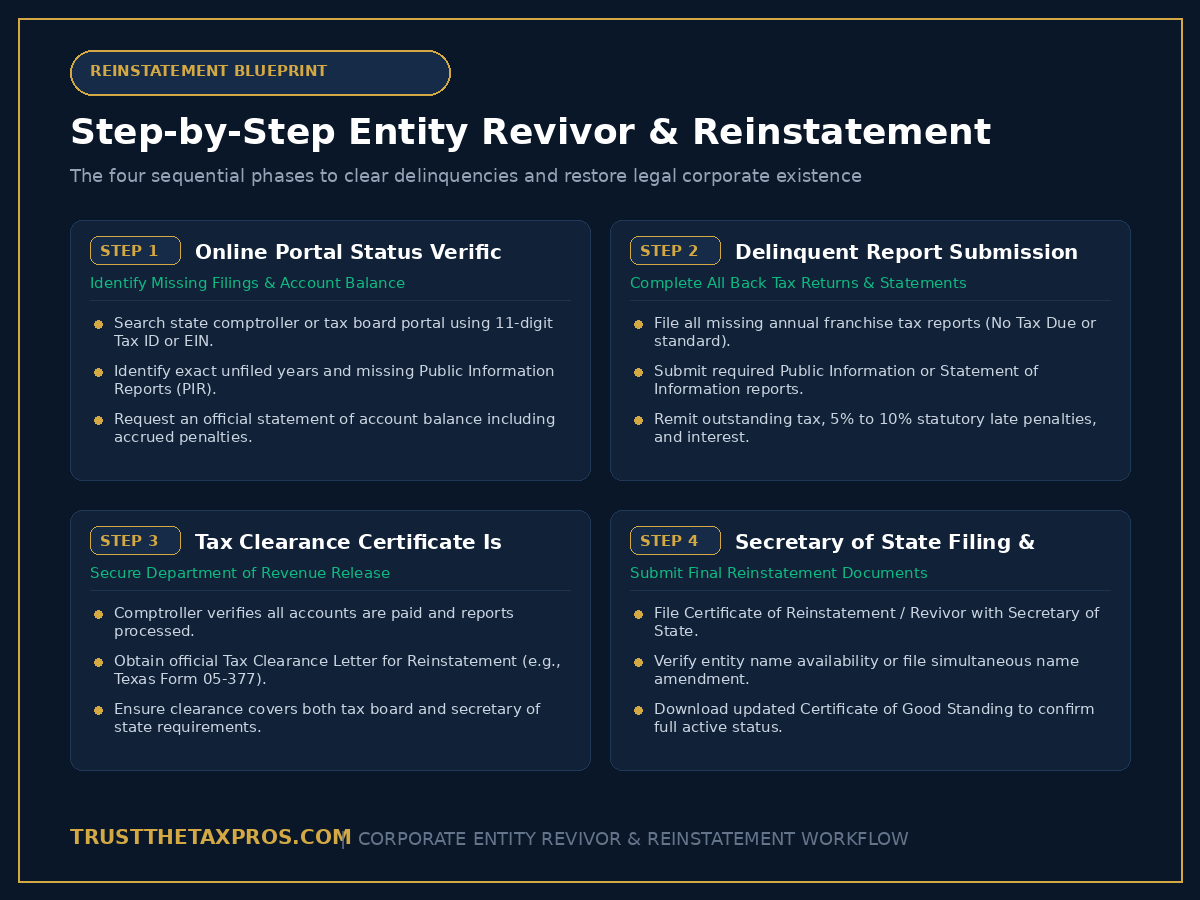Click the bullet about Tax Clearance Letter Form 05-377

[x=337, y=670]
